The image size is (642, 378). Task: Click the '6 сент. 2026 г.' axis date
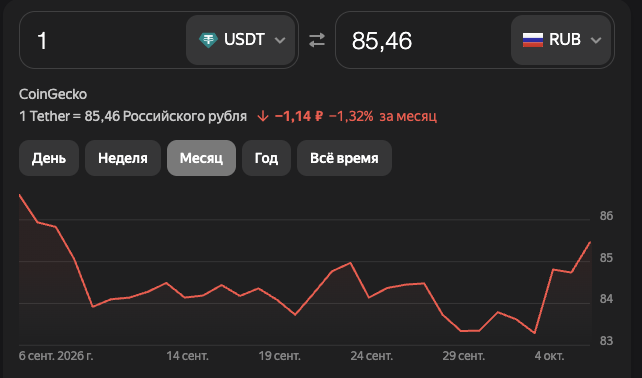pyautogui.click(x=56, y=356)
